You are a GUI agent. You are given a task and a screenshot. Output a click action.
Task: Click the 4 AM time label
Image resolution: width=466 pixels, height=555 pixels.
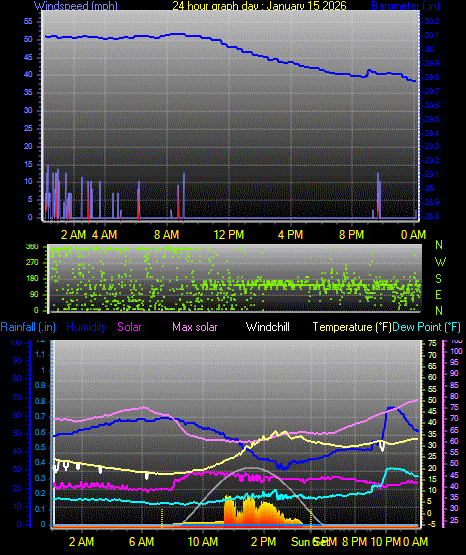104,235
